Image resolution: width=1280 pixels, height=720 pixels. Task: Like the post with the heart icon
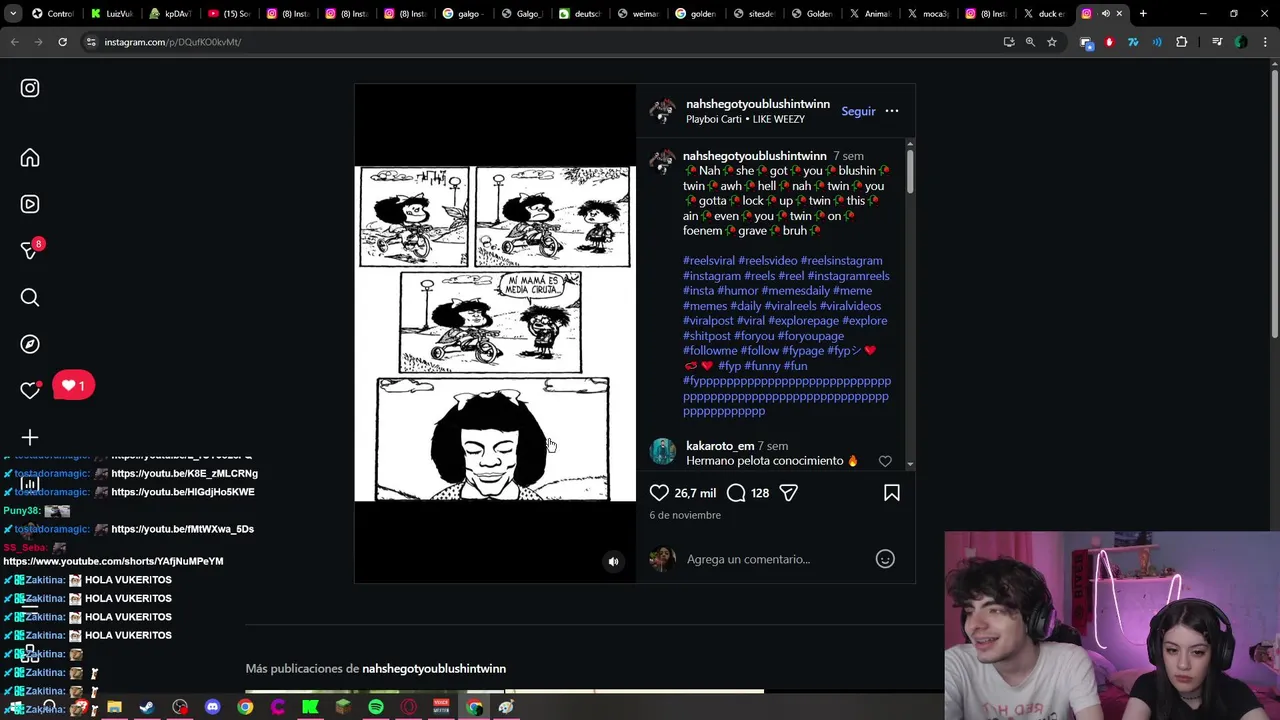pyautogui.click(x=659, y=493)
